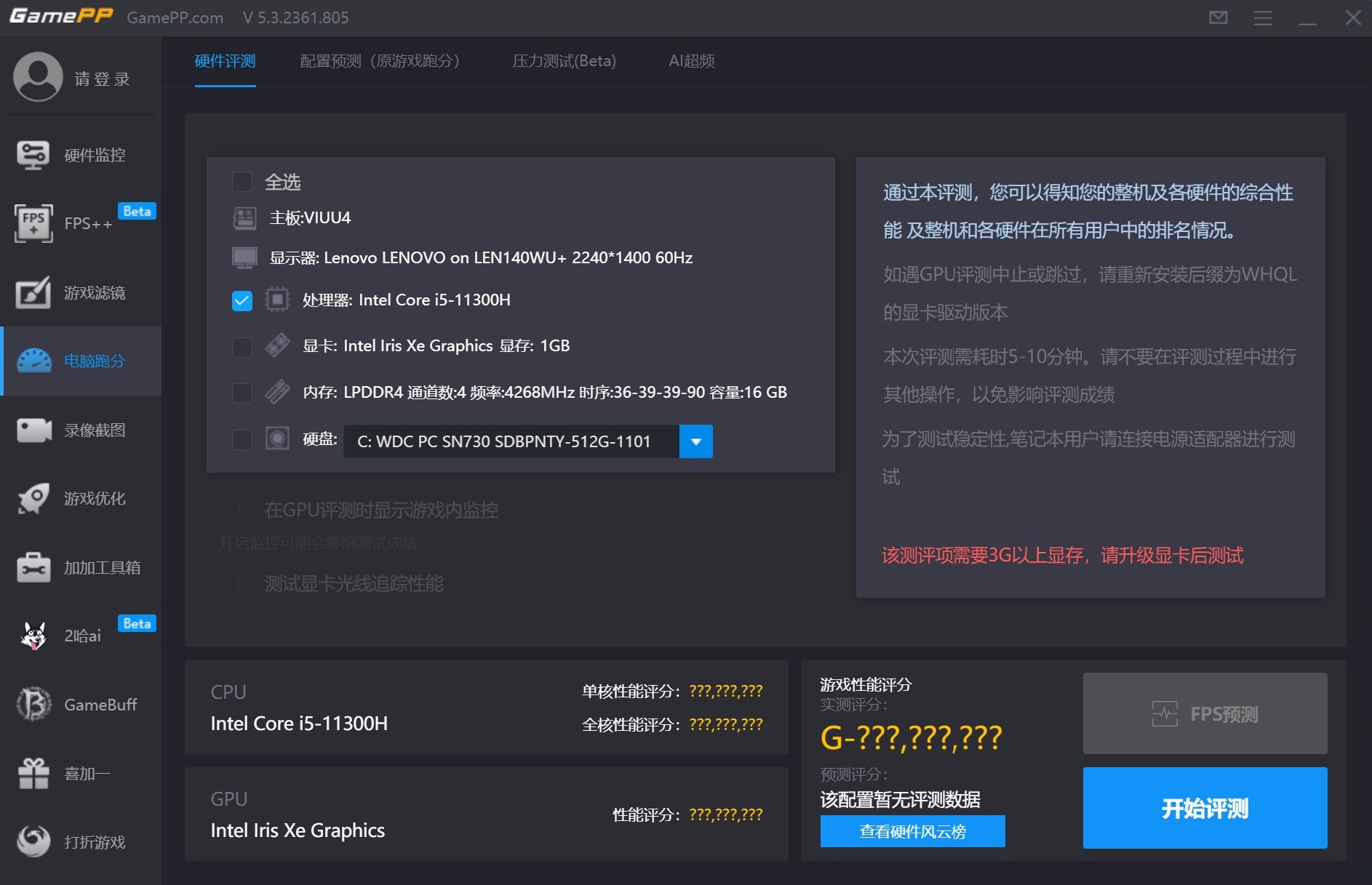The width and height of the screenshot is (1372, 885).
Task: Click the G-???,???,??? game score value
Action: (x=911, y=737)
